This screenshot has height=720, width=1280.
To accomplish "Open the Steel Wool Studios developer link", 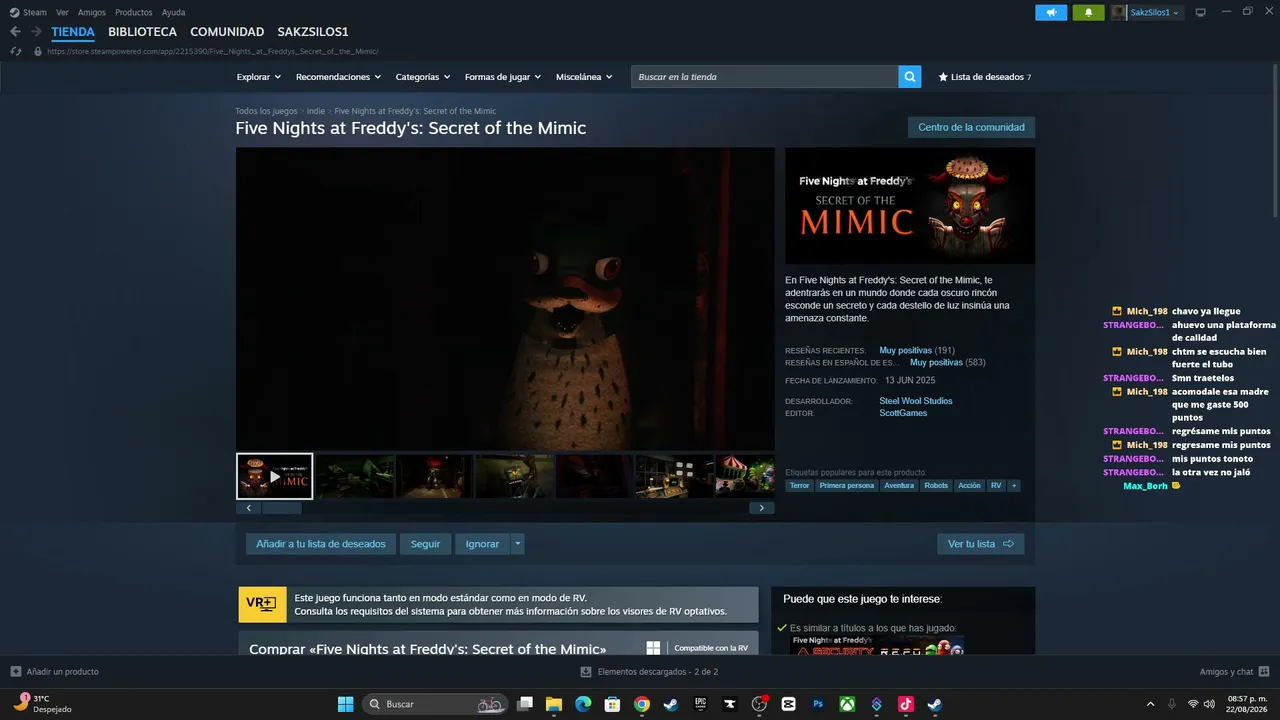I will click(x=916, y=401).
